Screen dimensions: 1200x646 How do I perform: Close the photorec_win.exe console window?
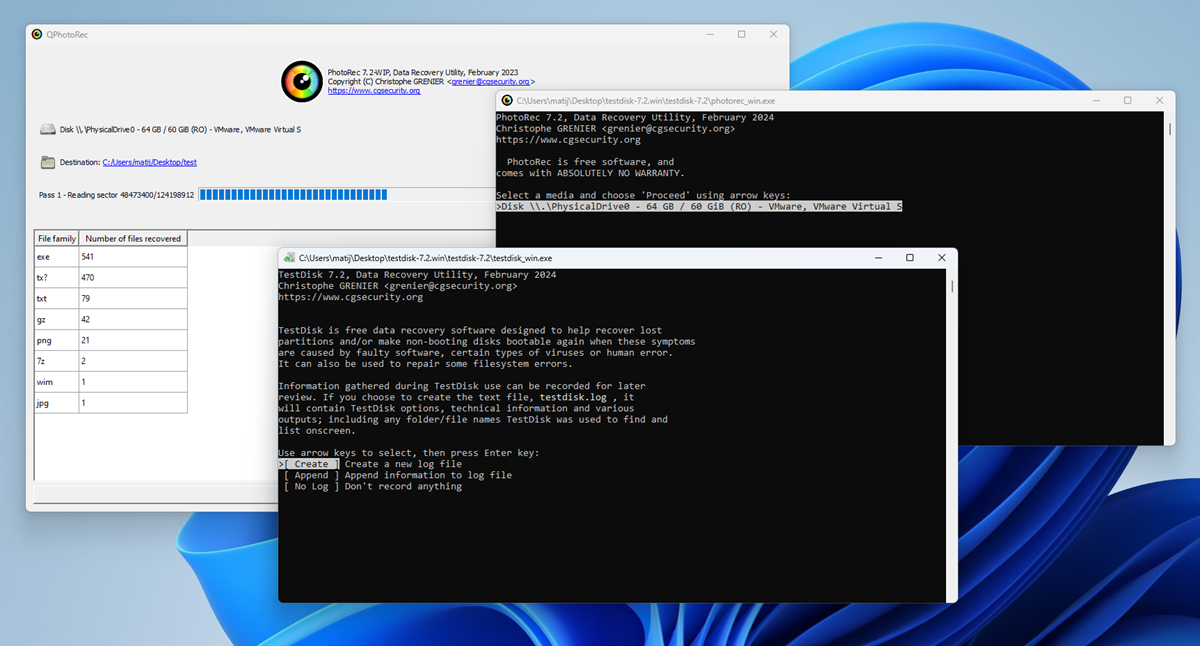click(1160, 101)
